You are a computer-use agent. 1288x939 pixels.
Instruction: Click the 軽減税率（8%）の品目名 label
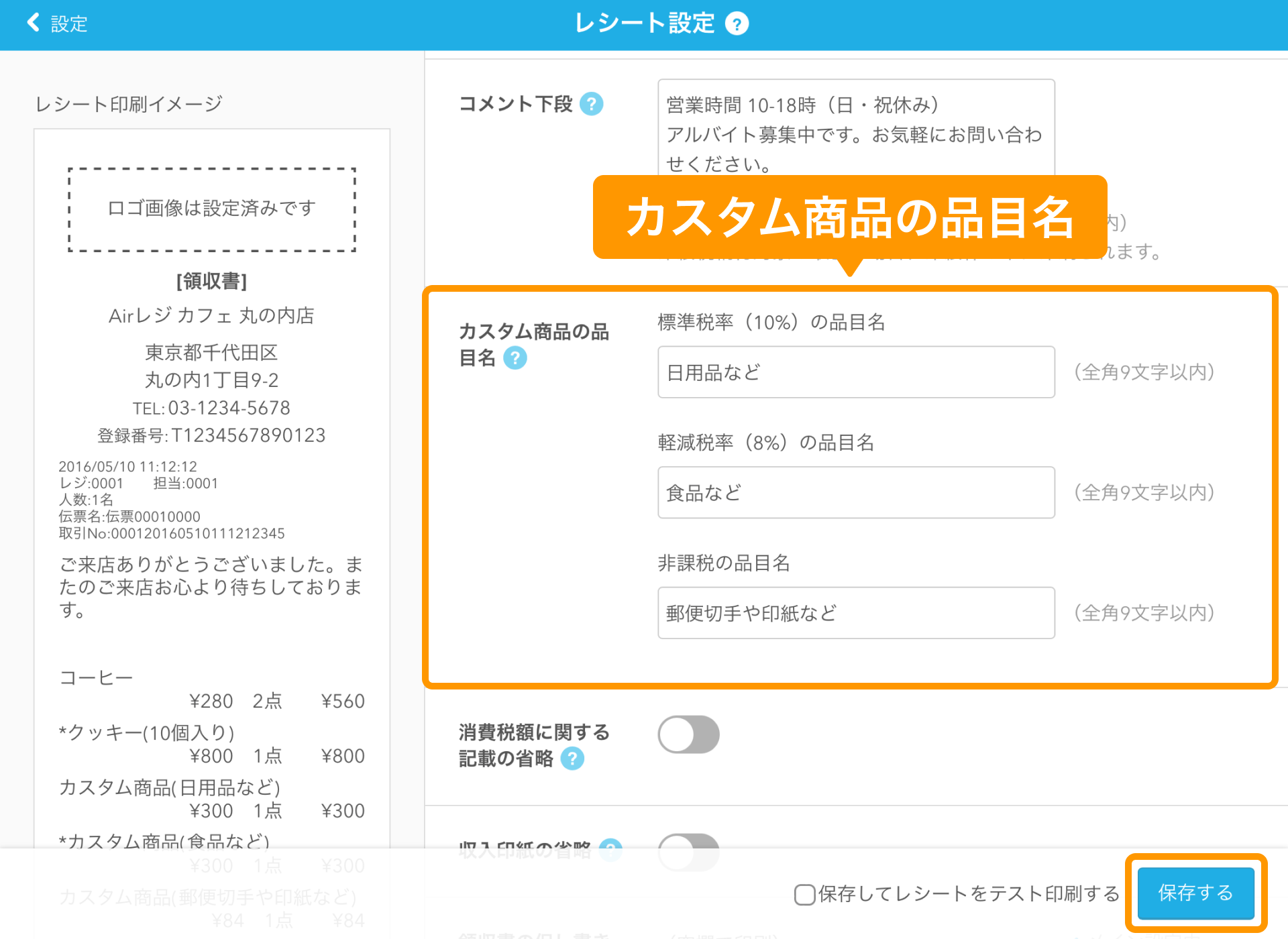[x=765, y=442]
